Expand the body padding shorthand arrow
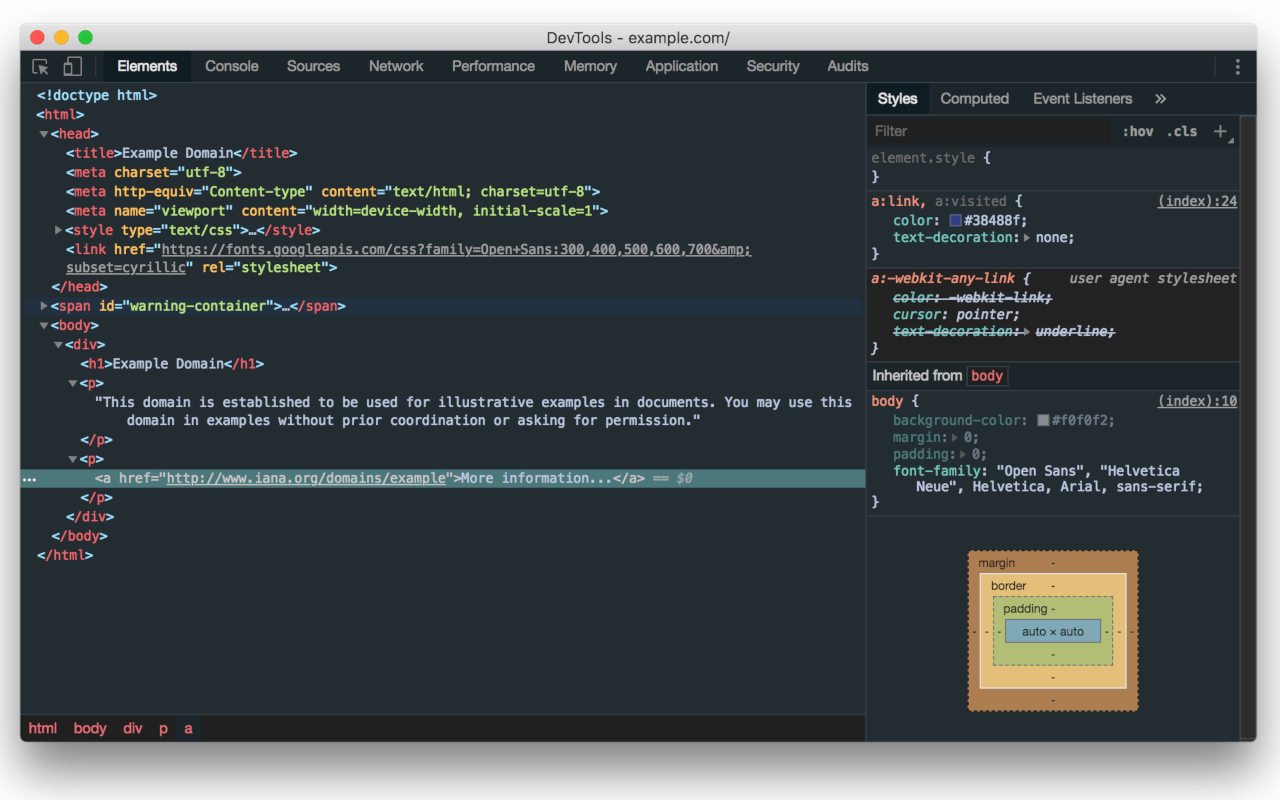The width and height of the screenshot is (1280, 800). click(x=963, y=455)
